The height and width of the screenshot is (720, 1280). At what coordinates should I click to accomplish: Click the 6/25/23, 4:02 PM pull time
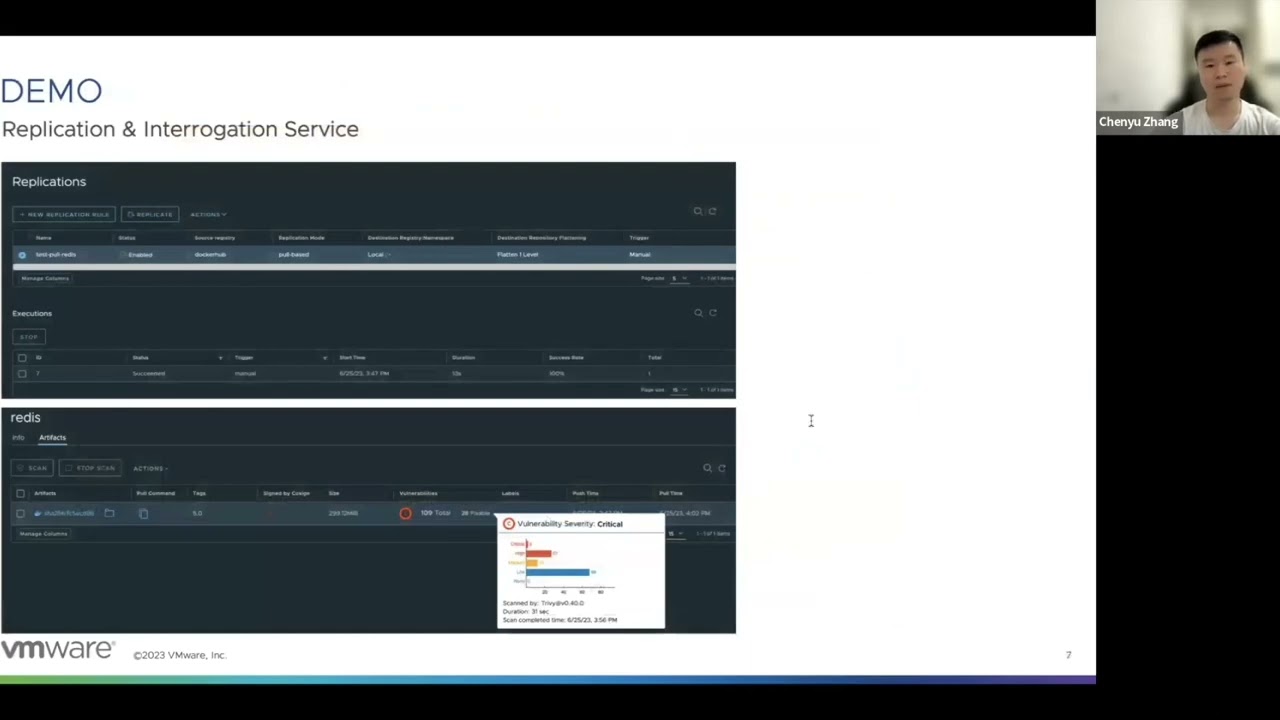coord(684,513)
